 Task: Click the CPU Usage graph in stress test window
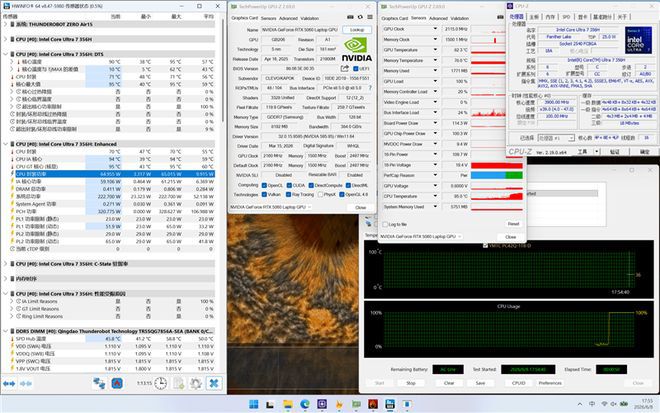pyautogui.click(x=508, y=330)
